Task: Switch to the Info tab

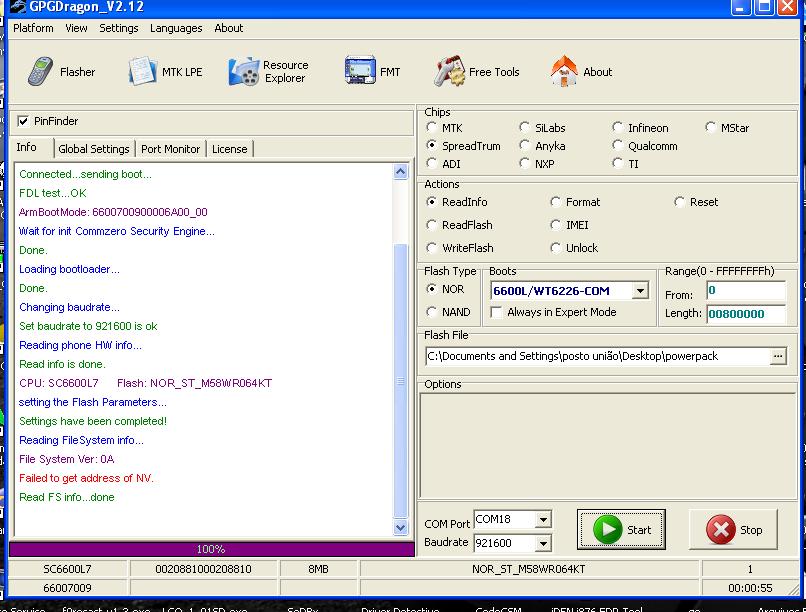Action: click(27, 147)
